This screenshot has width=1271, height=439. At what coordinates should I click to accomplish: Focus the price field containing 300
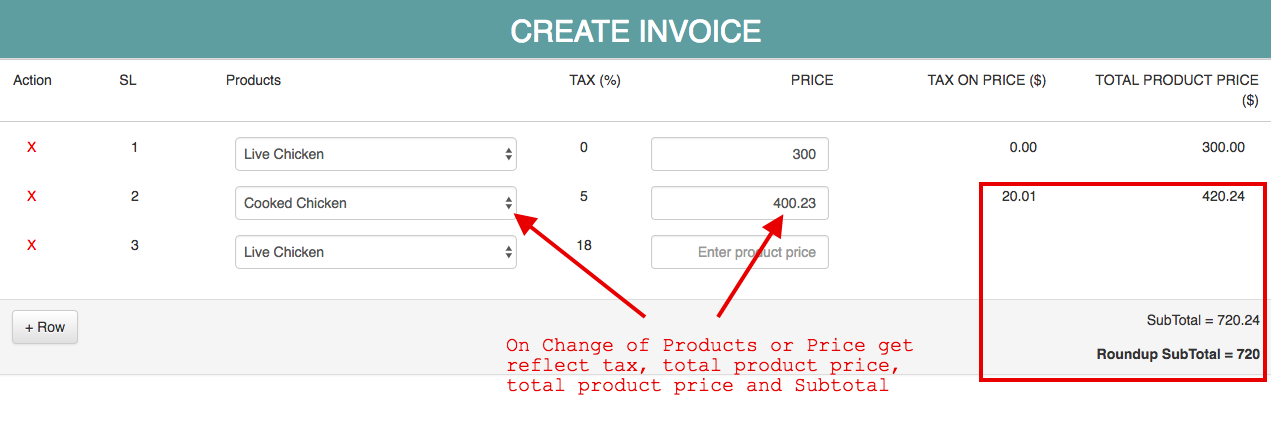point(739,154)
